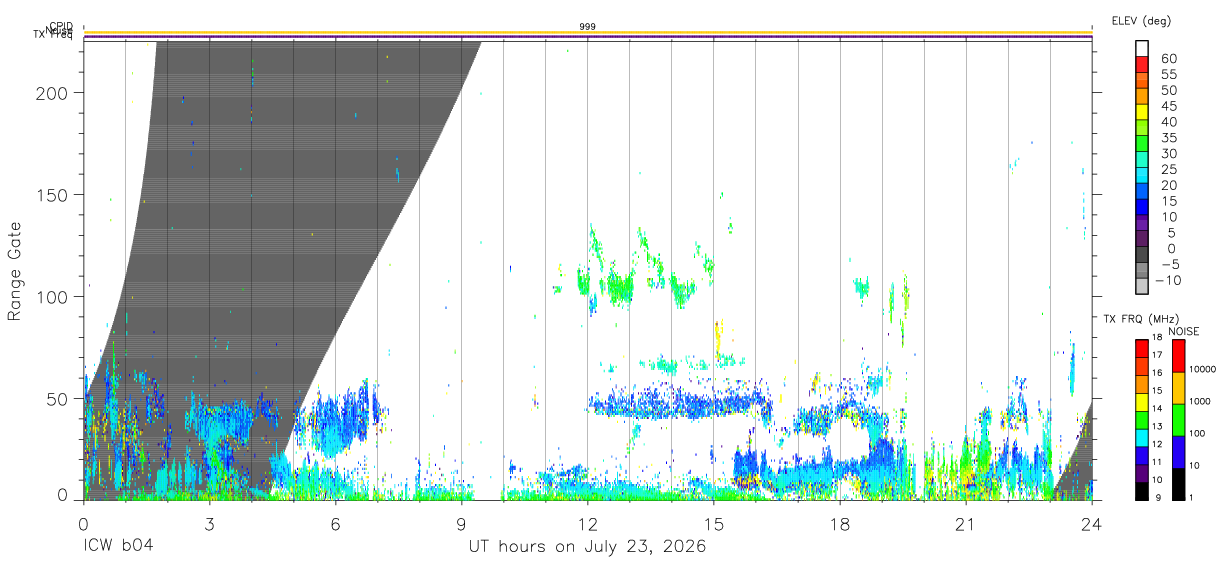Click the "40" tick on ELEV colorbar
Image resolution: width=1228 pixels, height=567 pixels.
pyautogui.click(x=1167, y=123)
